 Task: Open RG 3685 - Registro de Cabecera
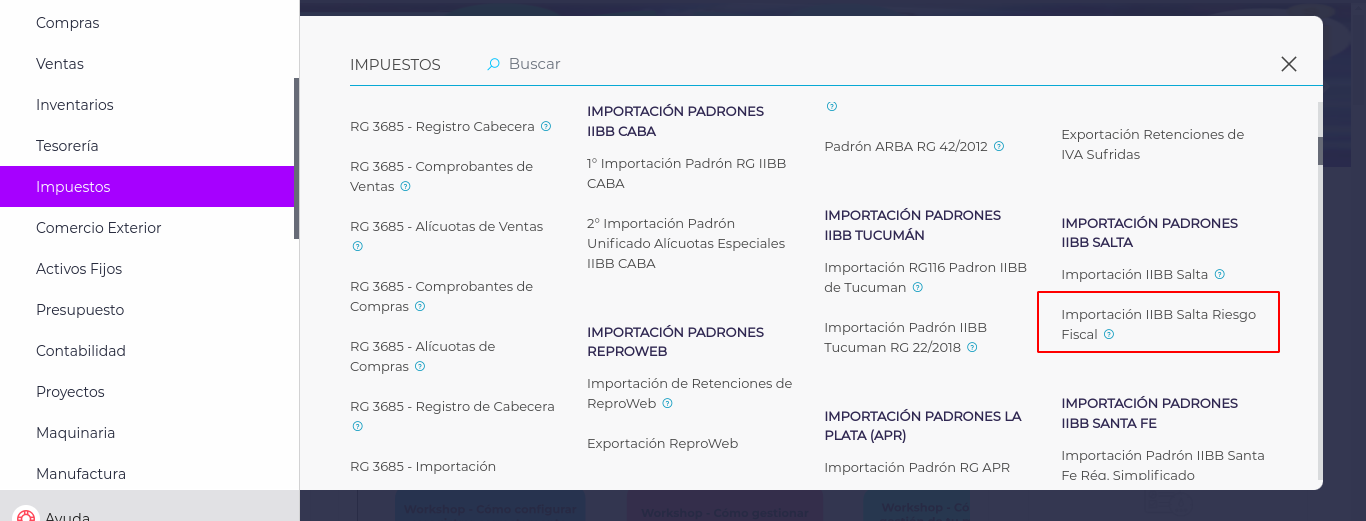(452, 407)
